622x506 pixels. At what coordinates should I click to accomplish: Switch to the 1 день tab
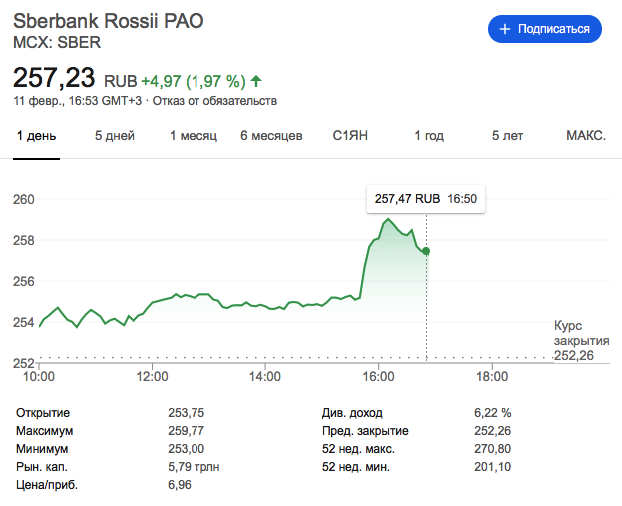pyautogui.click(x=36, y=136)
